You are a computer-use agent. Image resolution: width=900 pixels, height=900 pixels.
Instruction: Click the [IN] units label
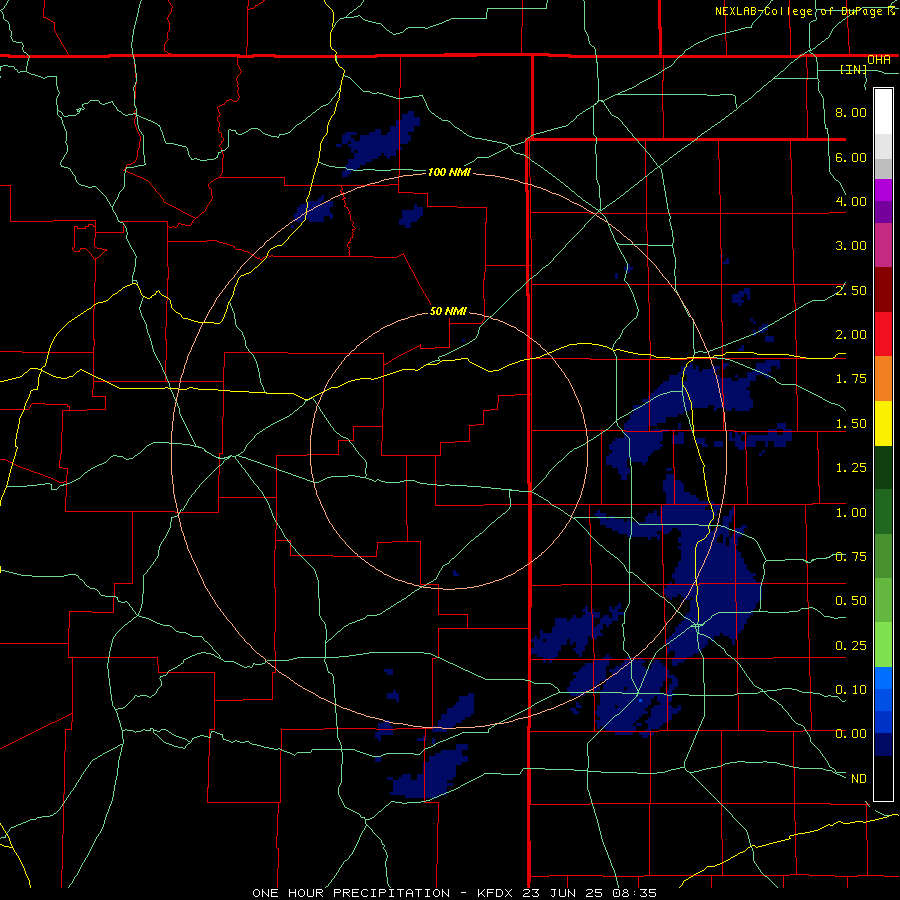[854, 69]
